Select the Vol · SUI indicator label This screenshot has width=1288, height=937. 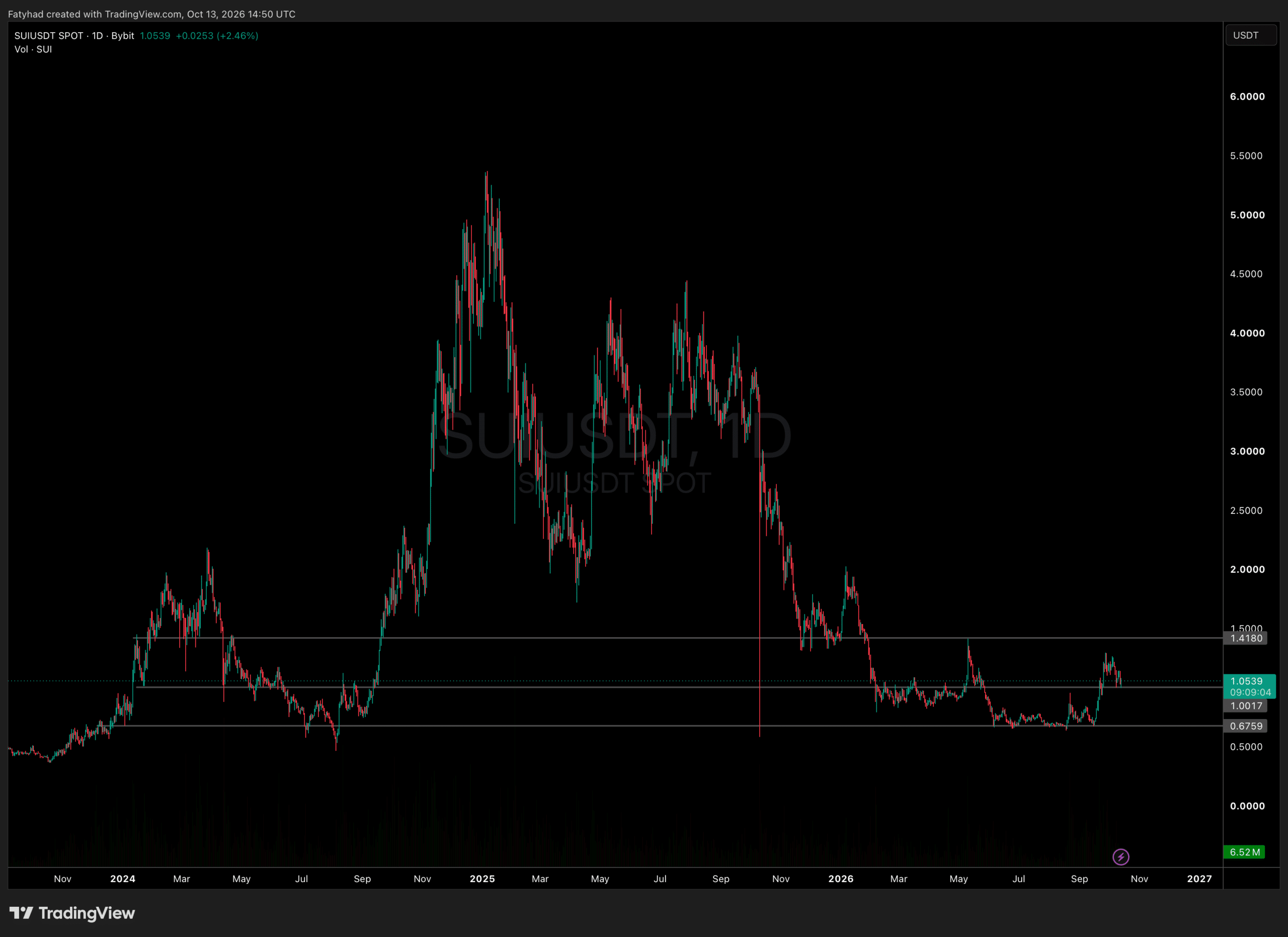(33, 49)
